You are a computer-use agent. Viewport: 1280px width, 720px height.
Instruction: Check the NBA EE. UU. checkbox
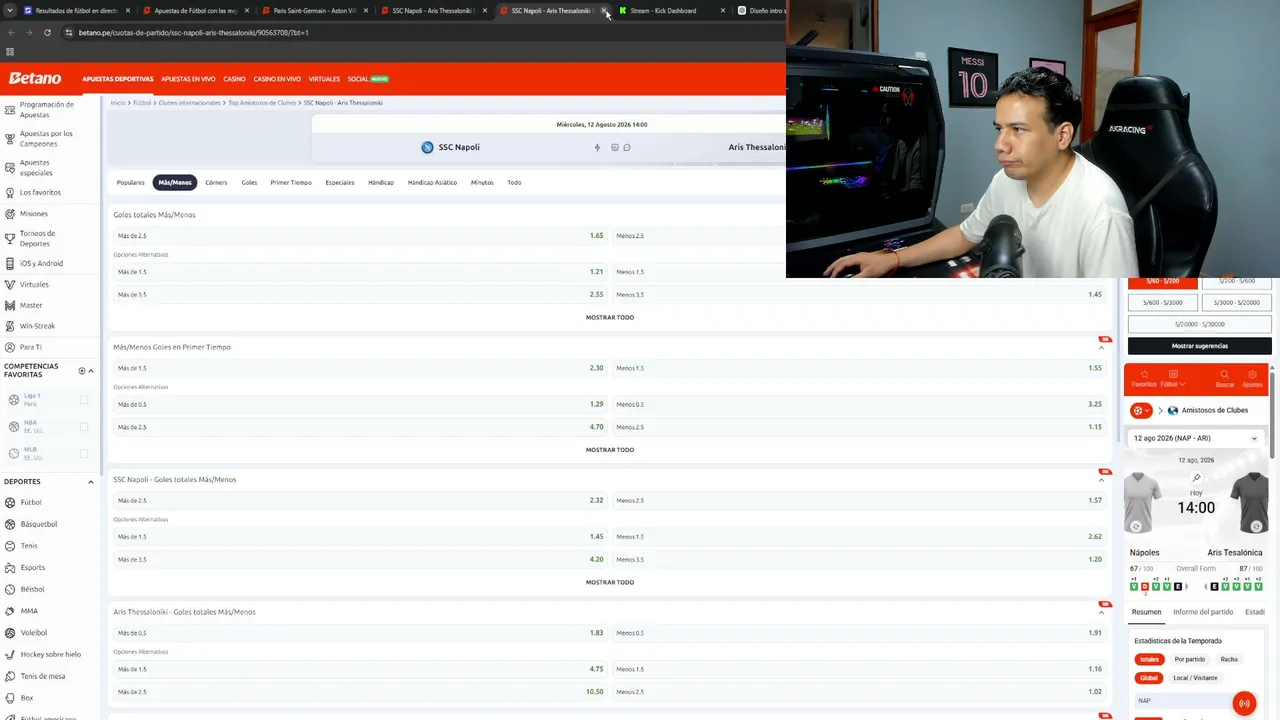(x=84, y=427)
